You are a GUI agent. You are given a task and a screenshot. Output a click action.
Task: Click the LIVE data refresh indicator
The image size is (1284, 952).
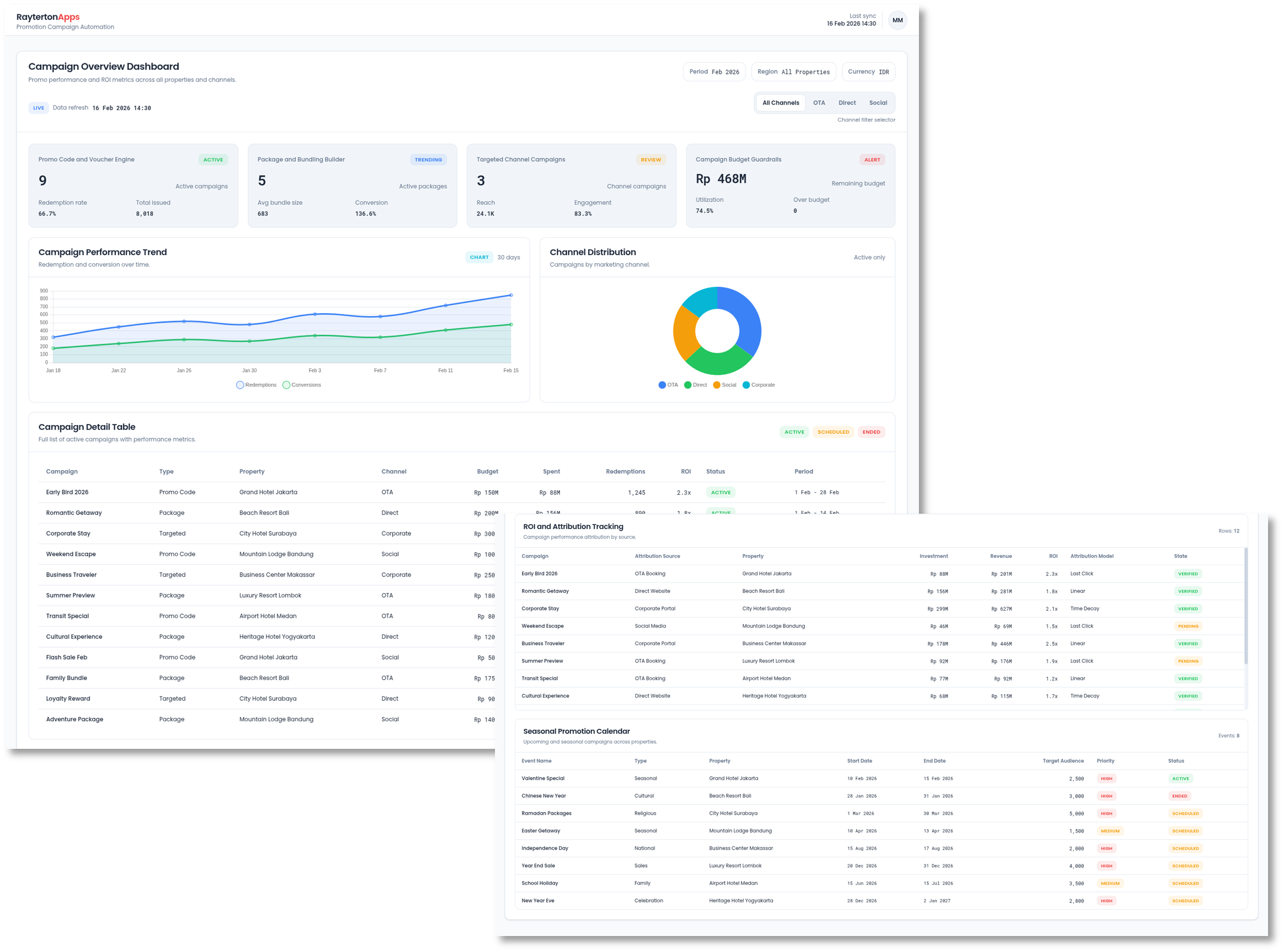point(38,108)
